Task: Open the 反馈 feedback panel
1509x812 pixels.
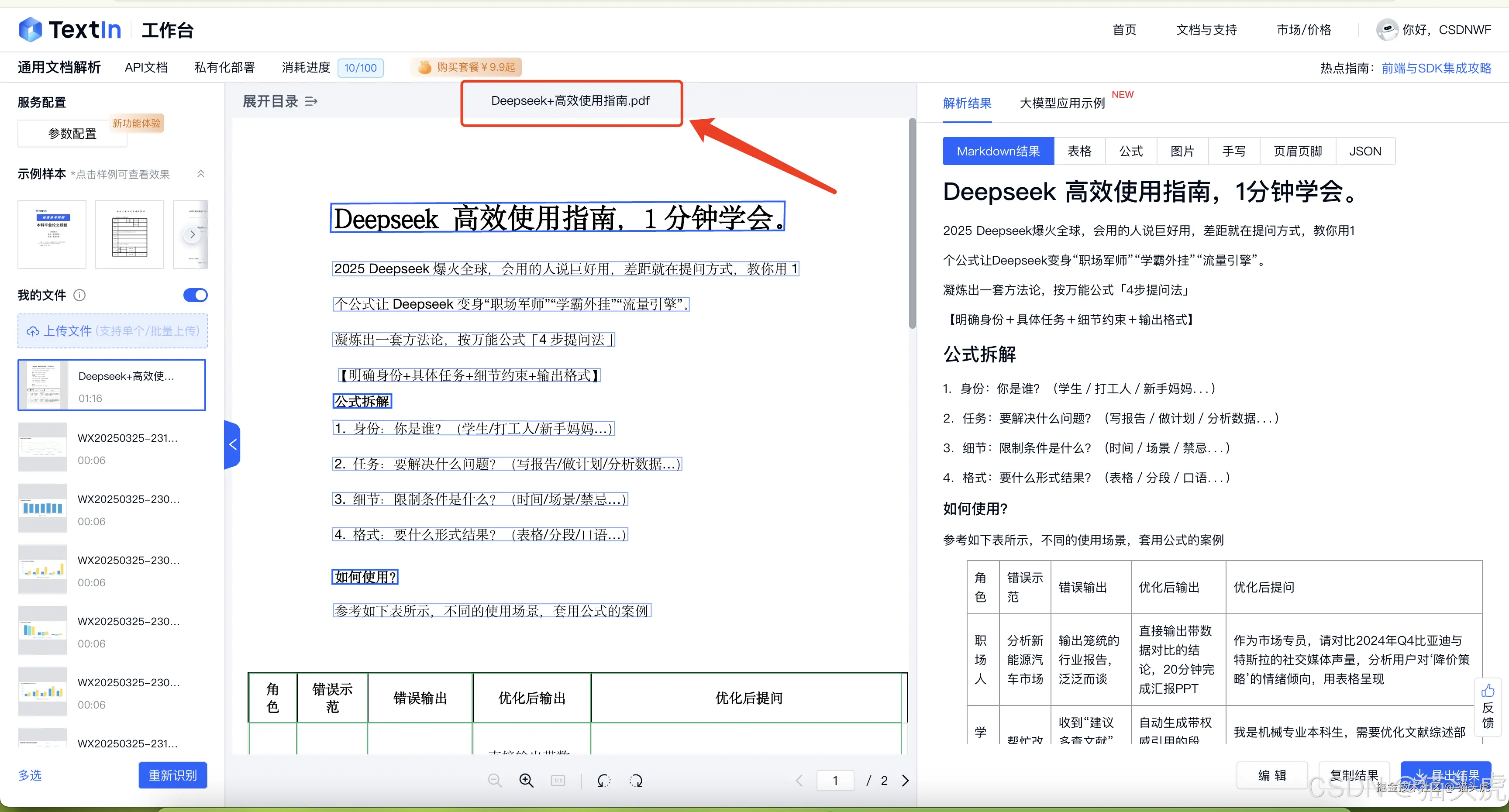Action: click(x=1488, y=707)
